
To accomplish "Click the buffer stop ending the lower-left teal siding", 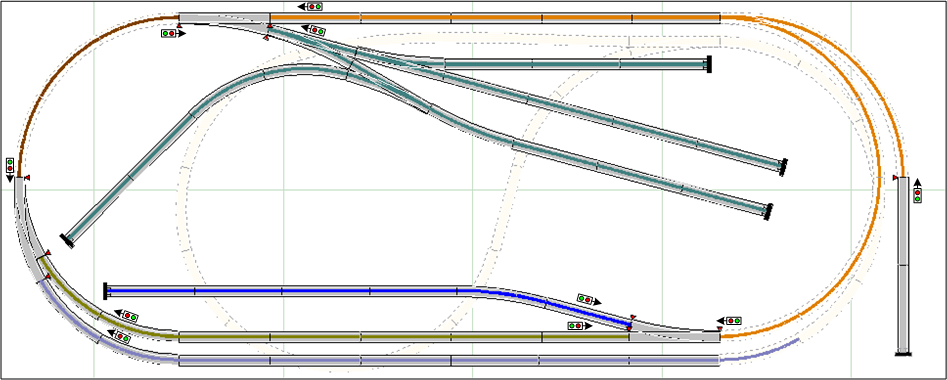I will pos(67,240).
